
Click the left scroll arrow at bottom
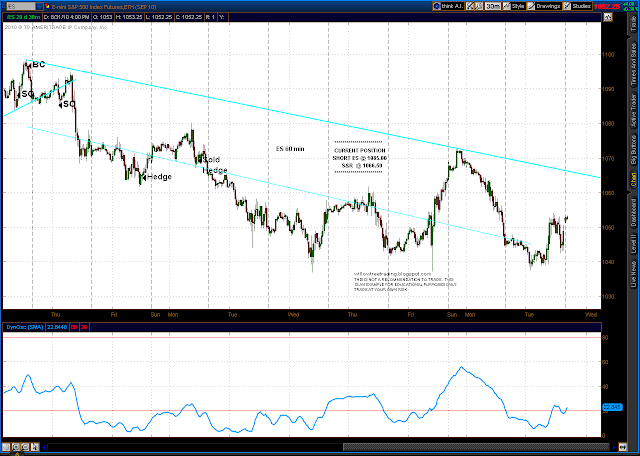[x=44, y=447]
